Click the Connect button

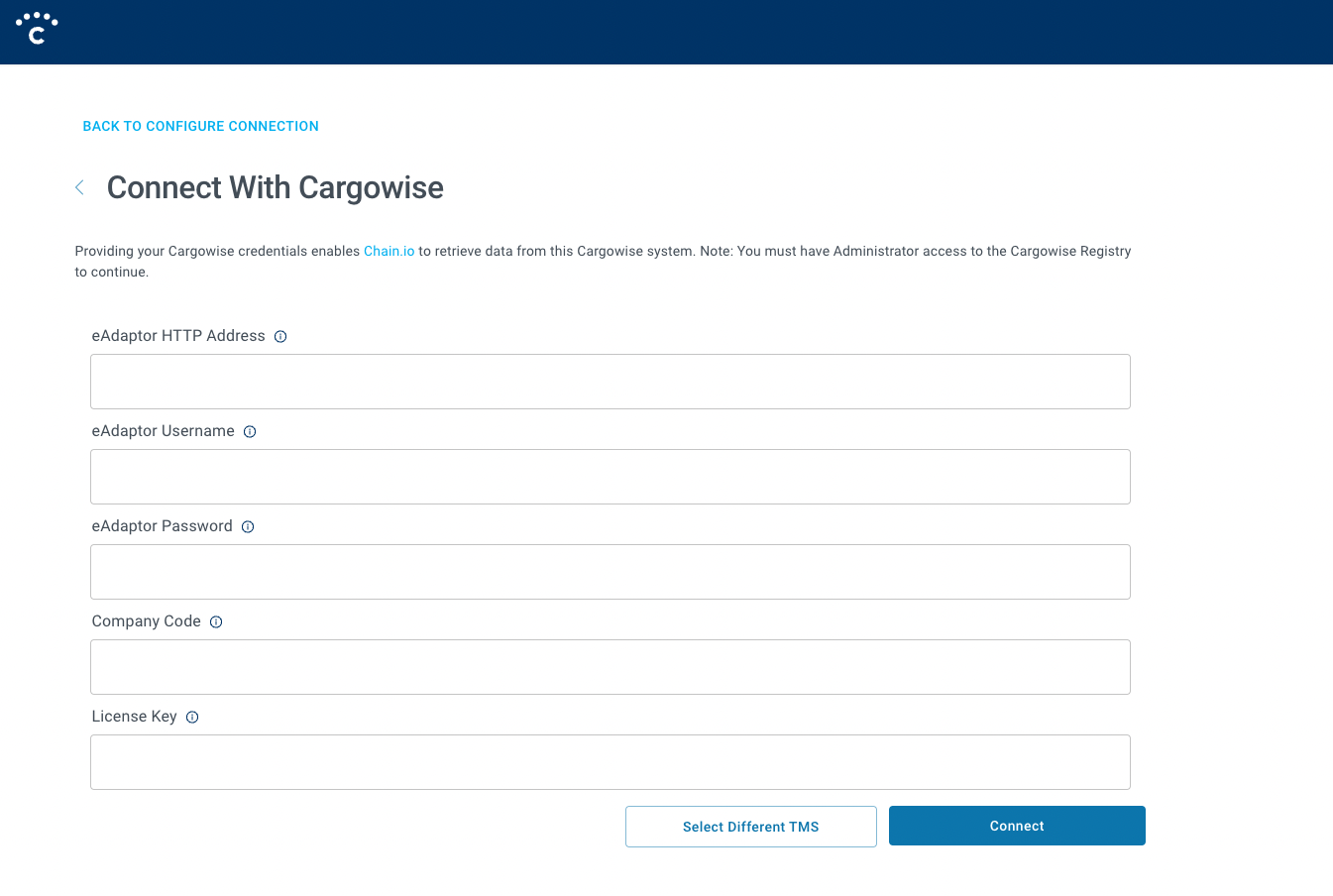point(1017,826)
